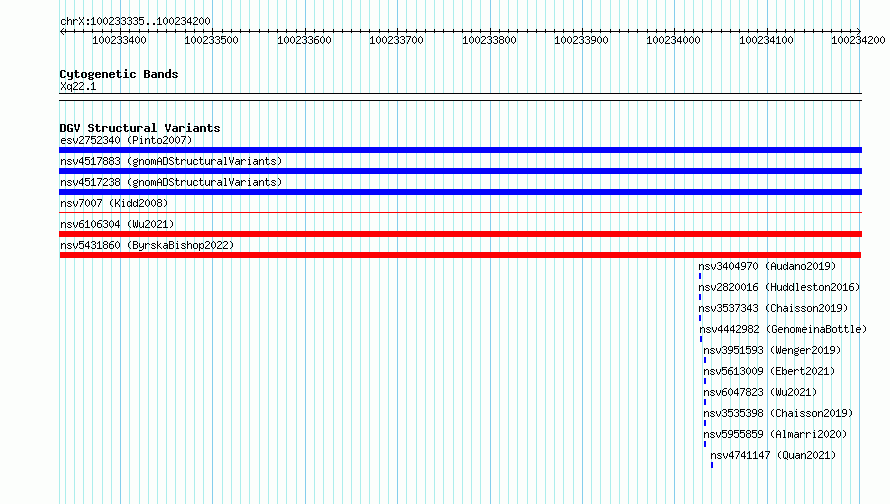Click ruler position 100234100
890x504 pixels.
(766, 40)
